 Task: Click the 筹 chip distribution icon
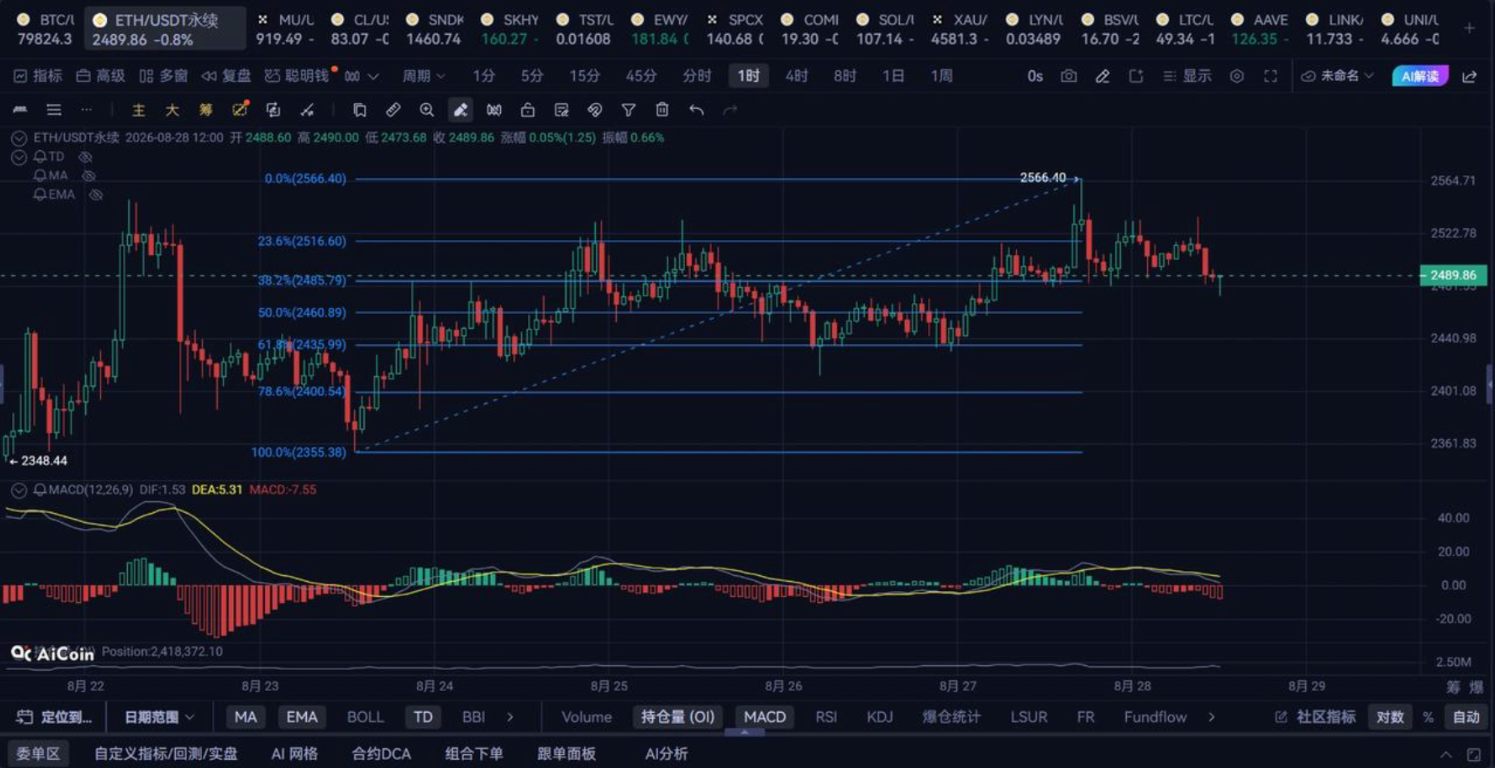tap(206, 110)
